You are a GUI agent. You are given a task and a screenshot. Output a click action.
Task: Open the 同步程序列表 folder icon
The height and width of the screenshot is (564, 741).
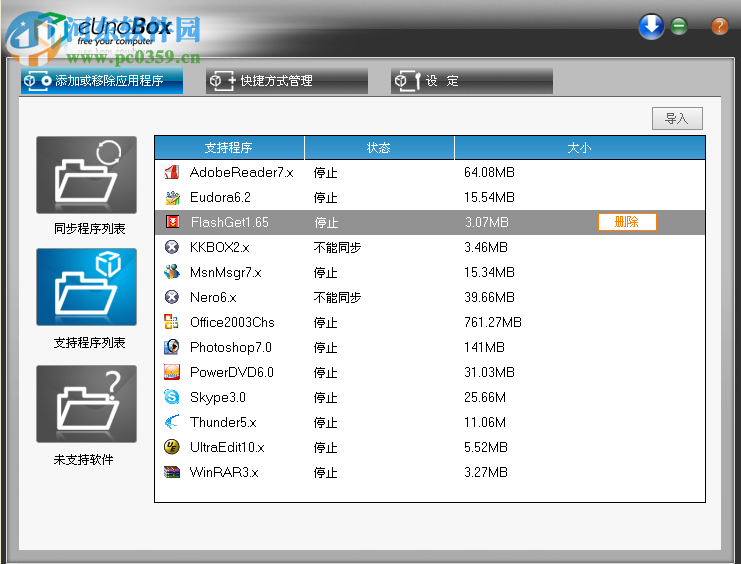tap(86, 175)
